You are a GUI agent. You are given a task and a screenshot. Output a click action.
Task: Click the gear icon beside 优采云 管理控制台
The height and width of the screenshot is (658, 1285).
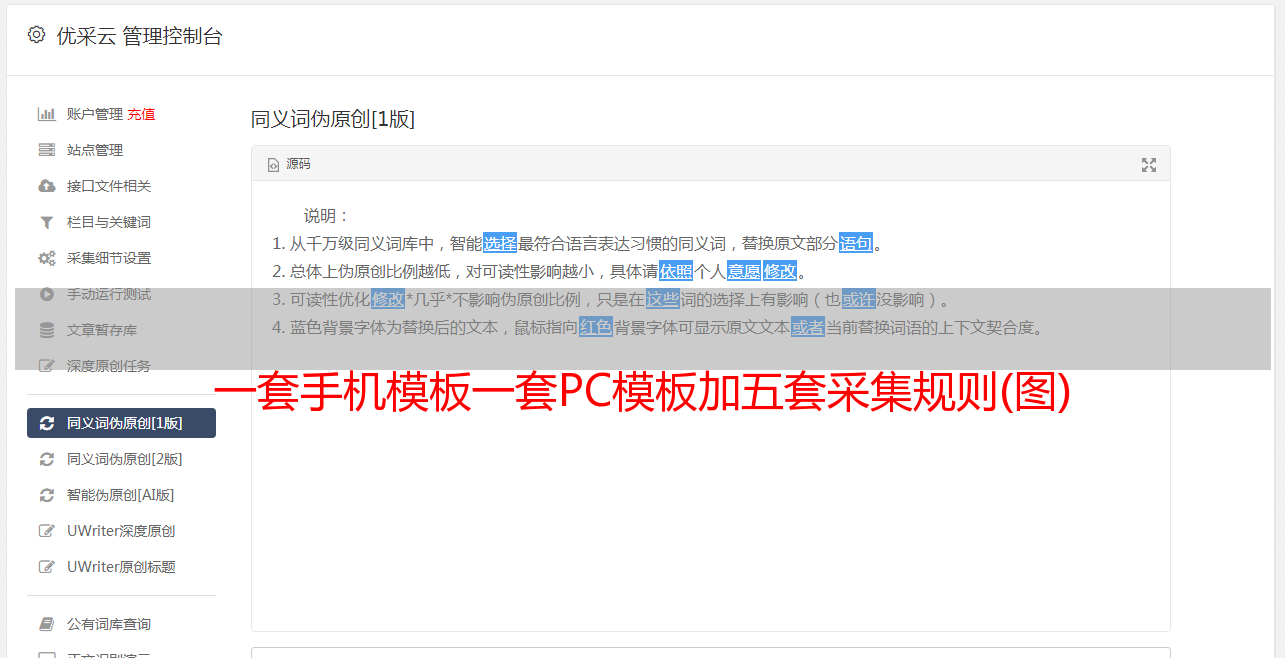coord(37,35)
